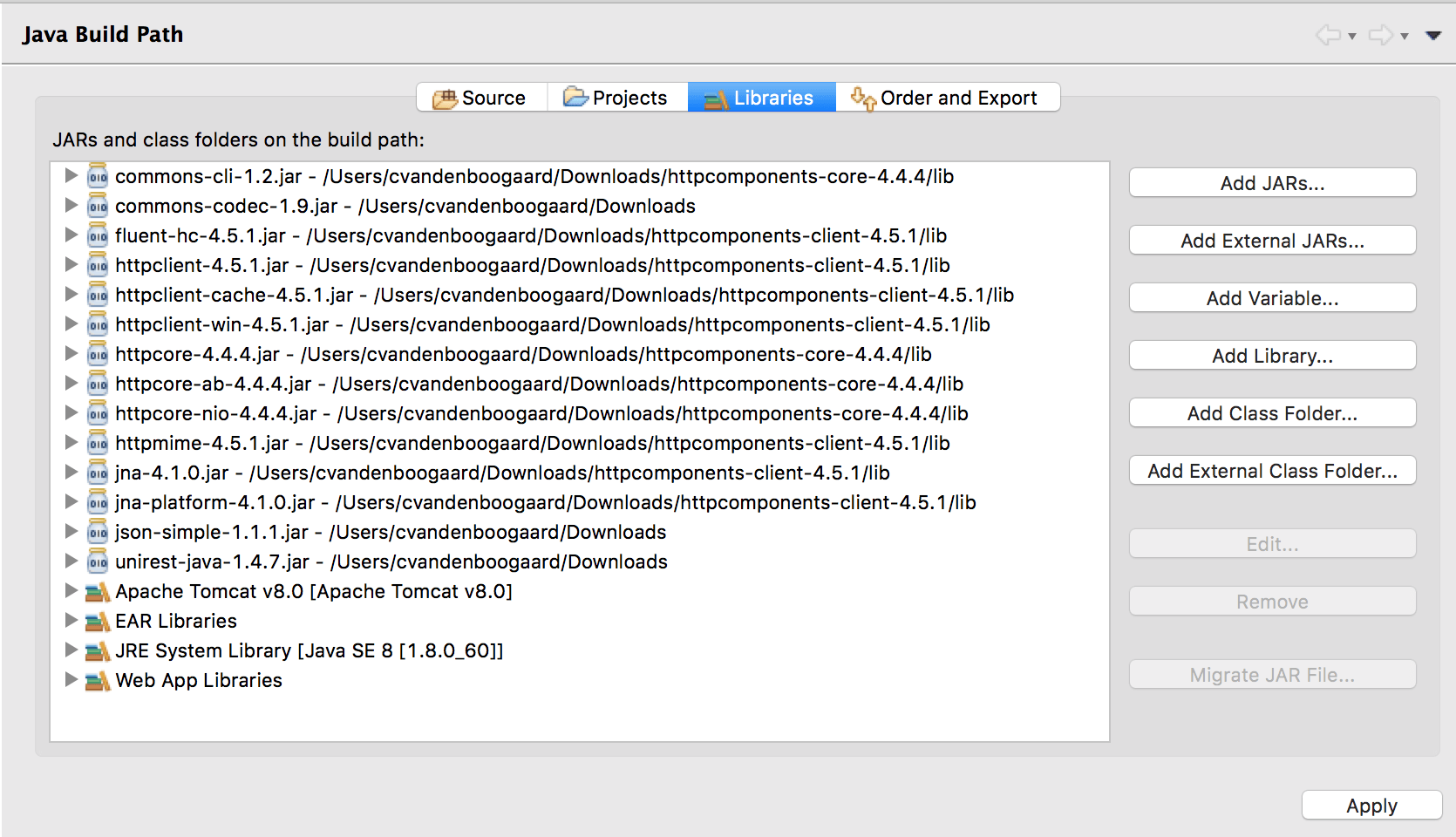Screen dimensions: 1456x837
Task: Click the EAR Libraries icon
Action: point(98,622)
